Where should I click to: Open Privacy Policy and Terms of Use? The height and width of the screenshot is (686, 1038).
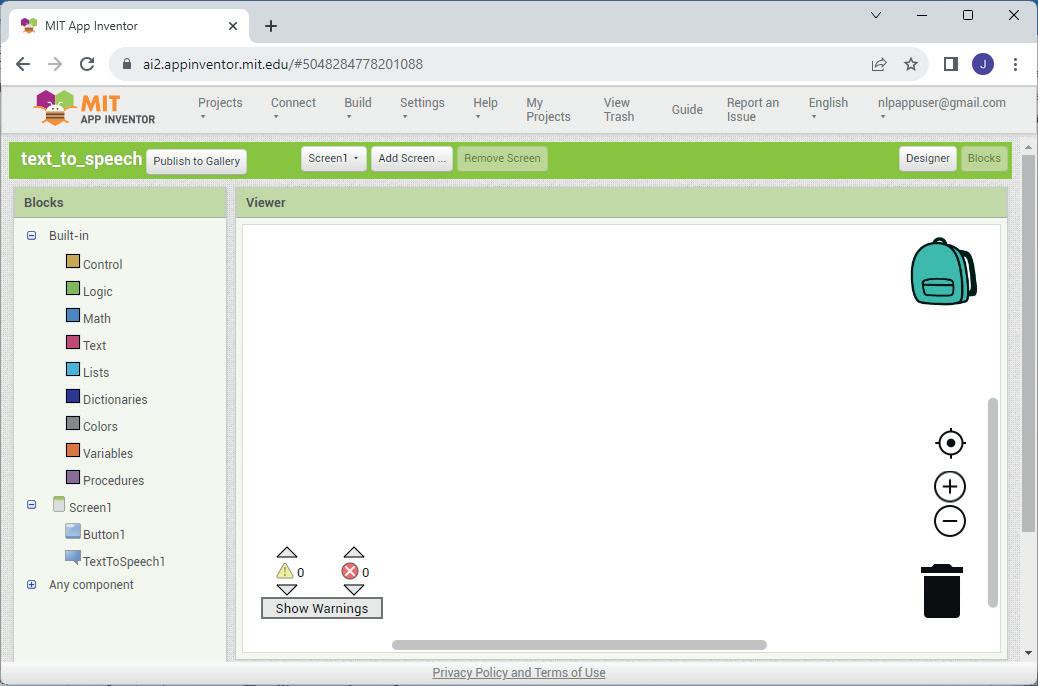pyautogui.click(x=519, y=672)
